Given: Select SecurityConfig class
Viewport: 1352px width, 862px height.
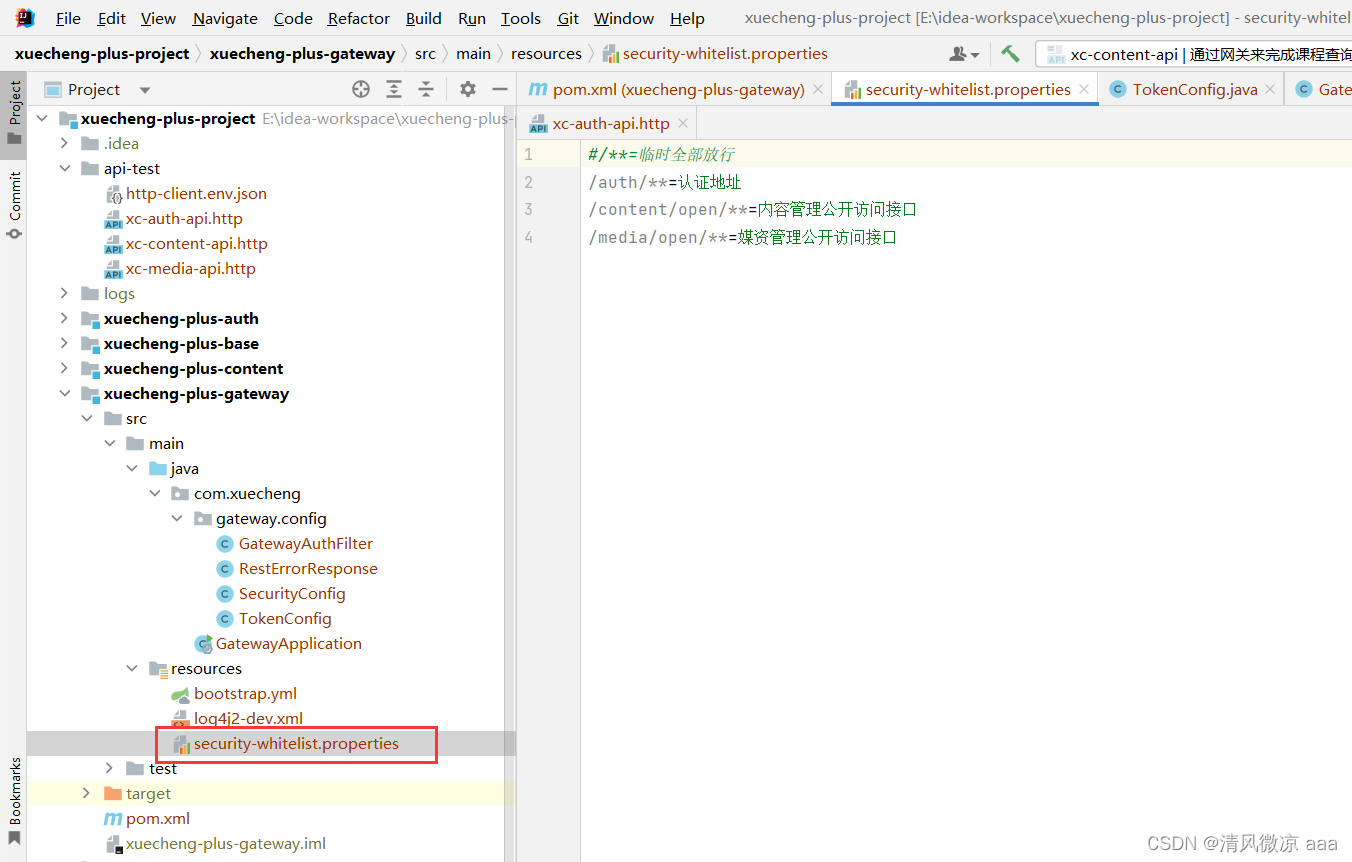Looking at the screenshot, I should pyautogui.click(x=292, y=593).
